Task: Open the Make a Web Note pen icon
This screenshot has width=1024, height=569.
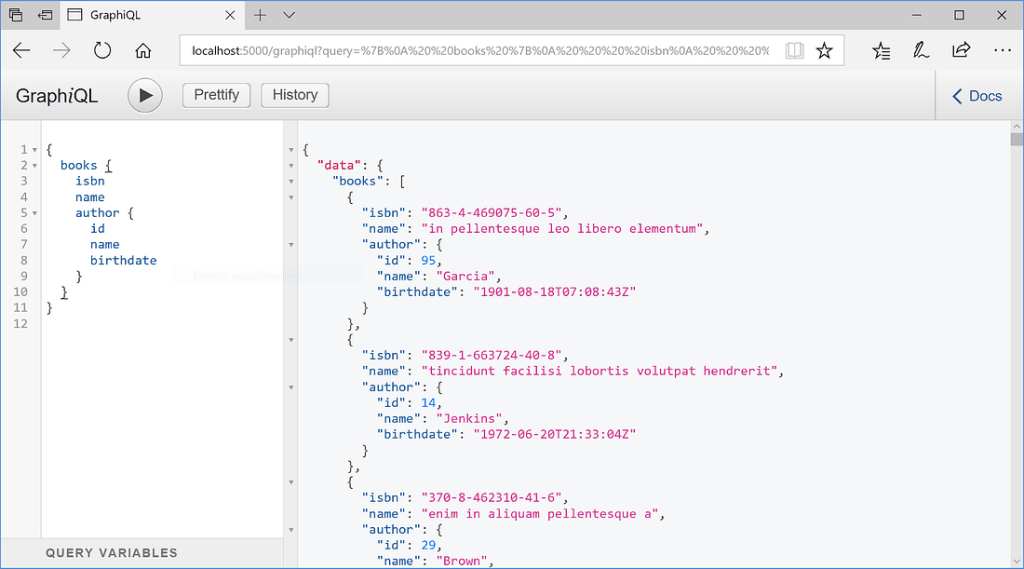Action: (921, 51)
